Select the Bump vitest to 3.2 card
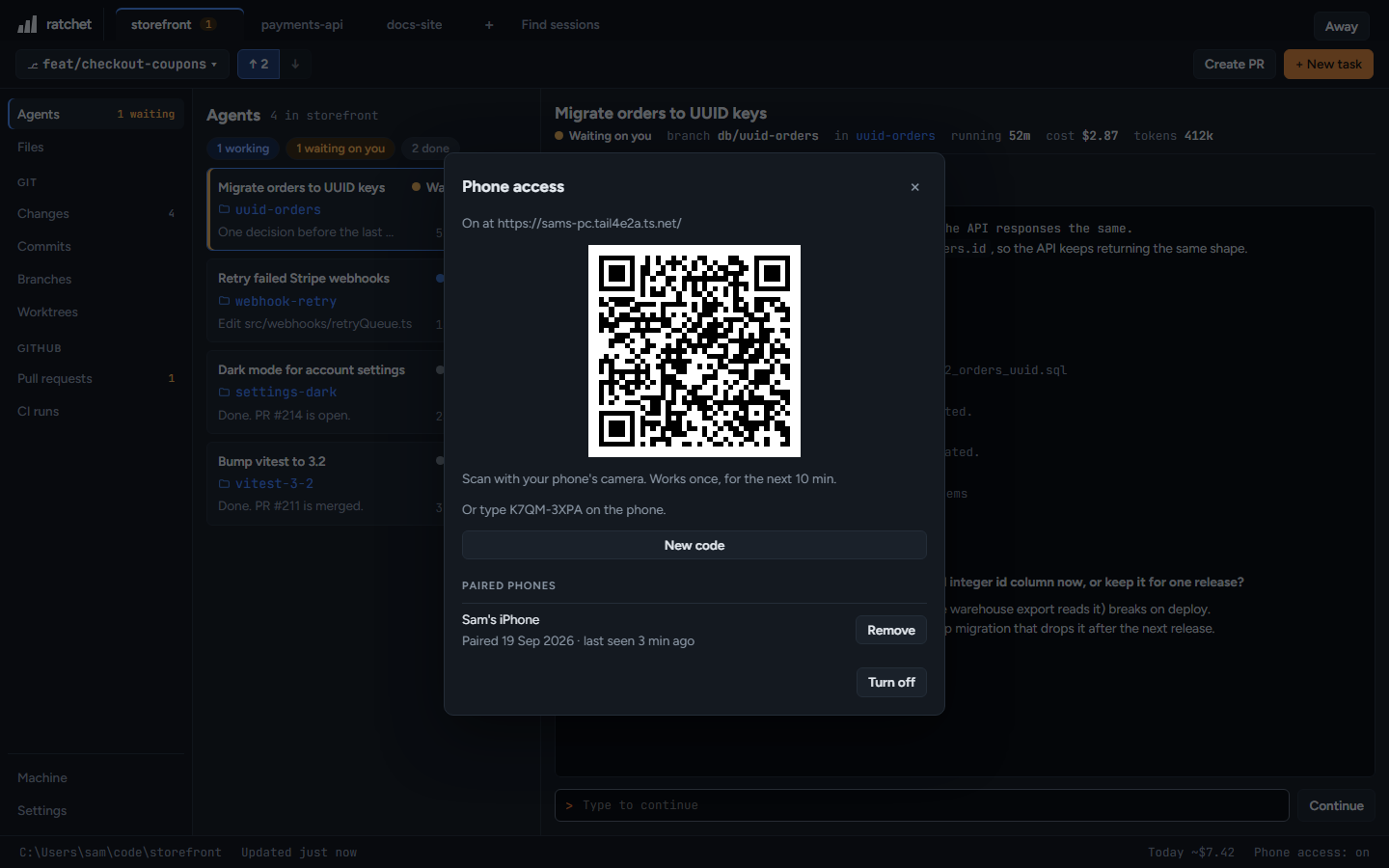 coord(326,483)
